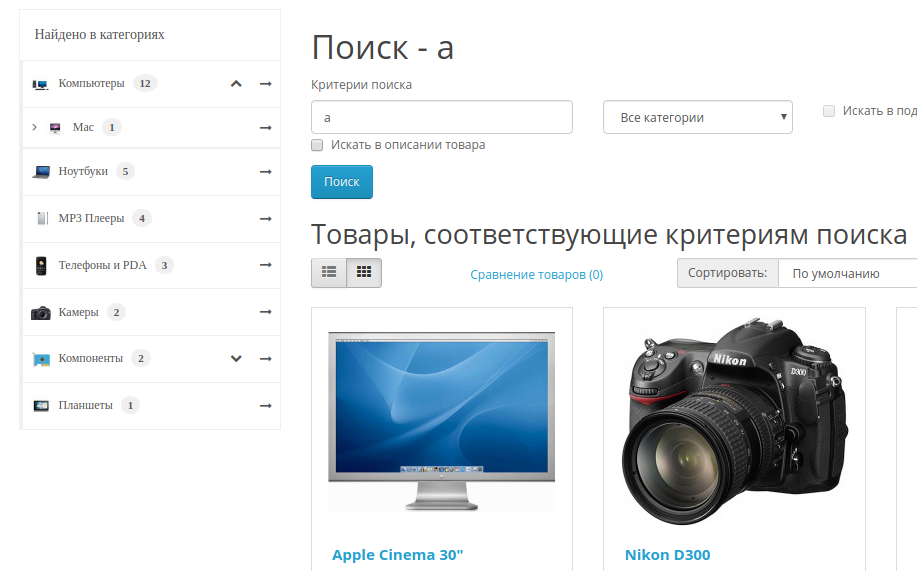This screenshot has width=917, height=571.
Task: Click the arrow in Ноутбуки row
Action: (266, 171)
